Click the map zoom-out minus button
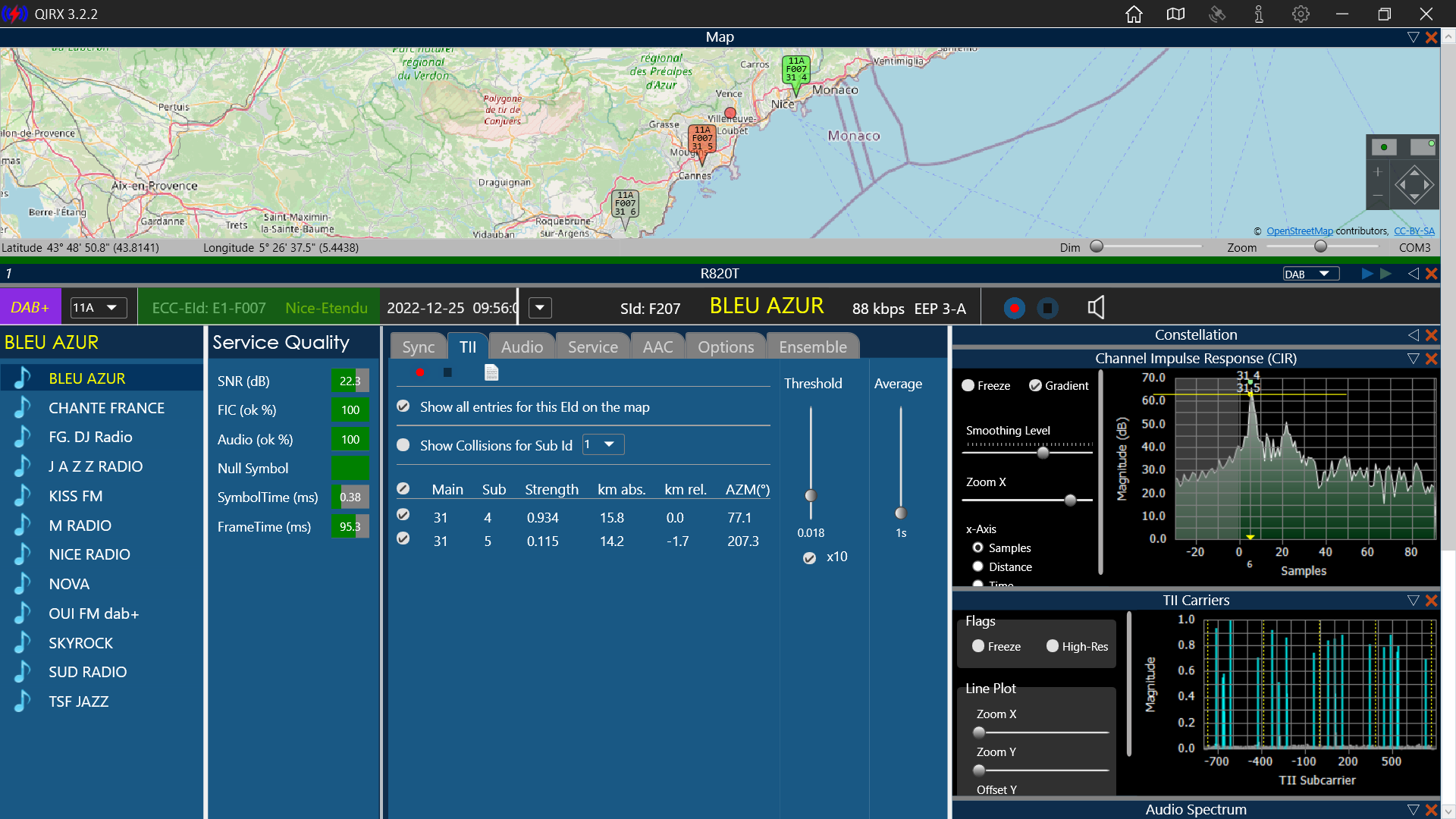The height and width of the screenshot is (819, 1456). click(1378, 196)
